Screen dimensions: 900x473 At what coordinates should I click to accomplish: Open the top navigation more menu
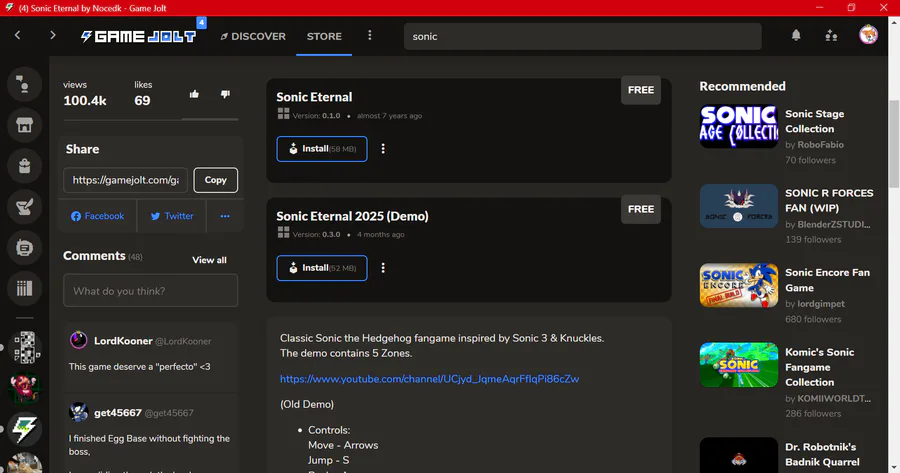point(370,36)
